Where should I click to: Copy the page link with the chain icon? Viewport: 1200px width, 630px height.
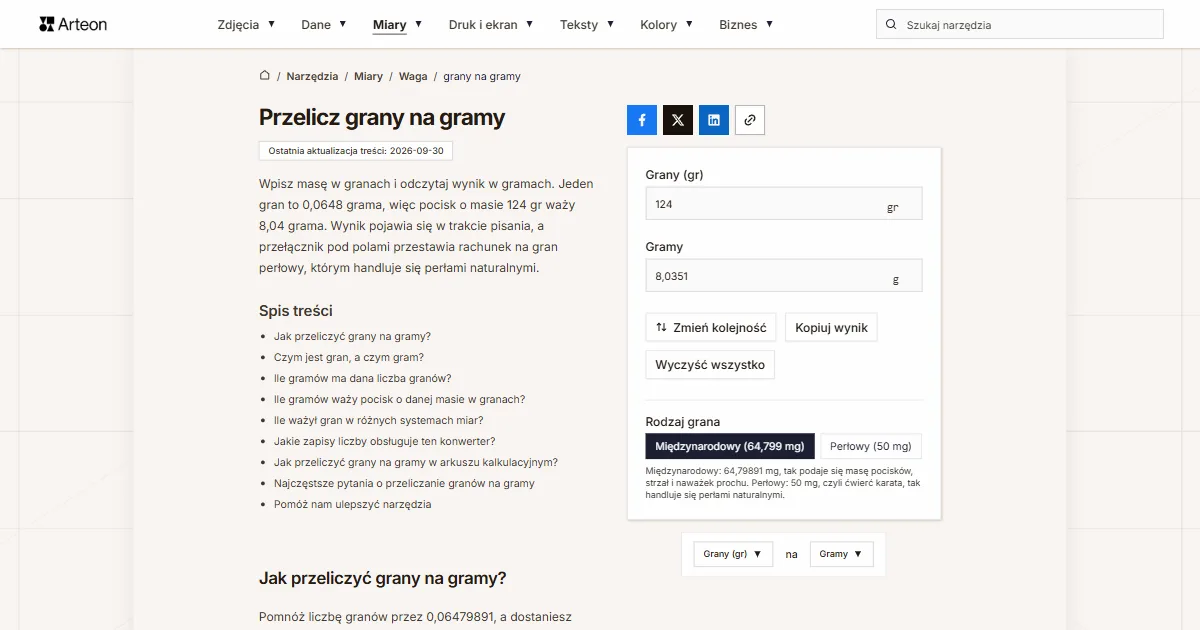(x=750, y=120)
